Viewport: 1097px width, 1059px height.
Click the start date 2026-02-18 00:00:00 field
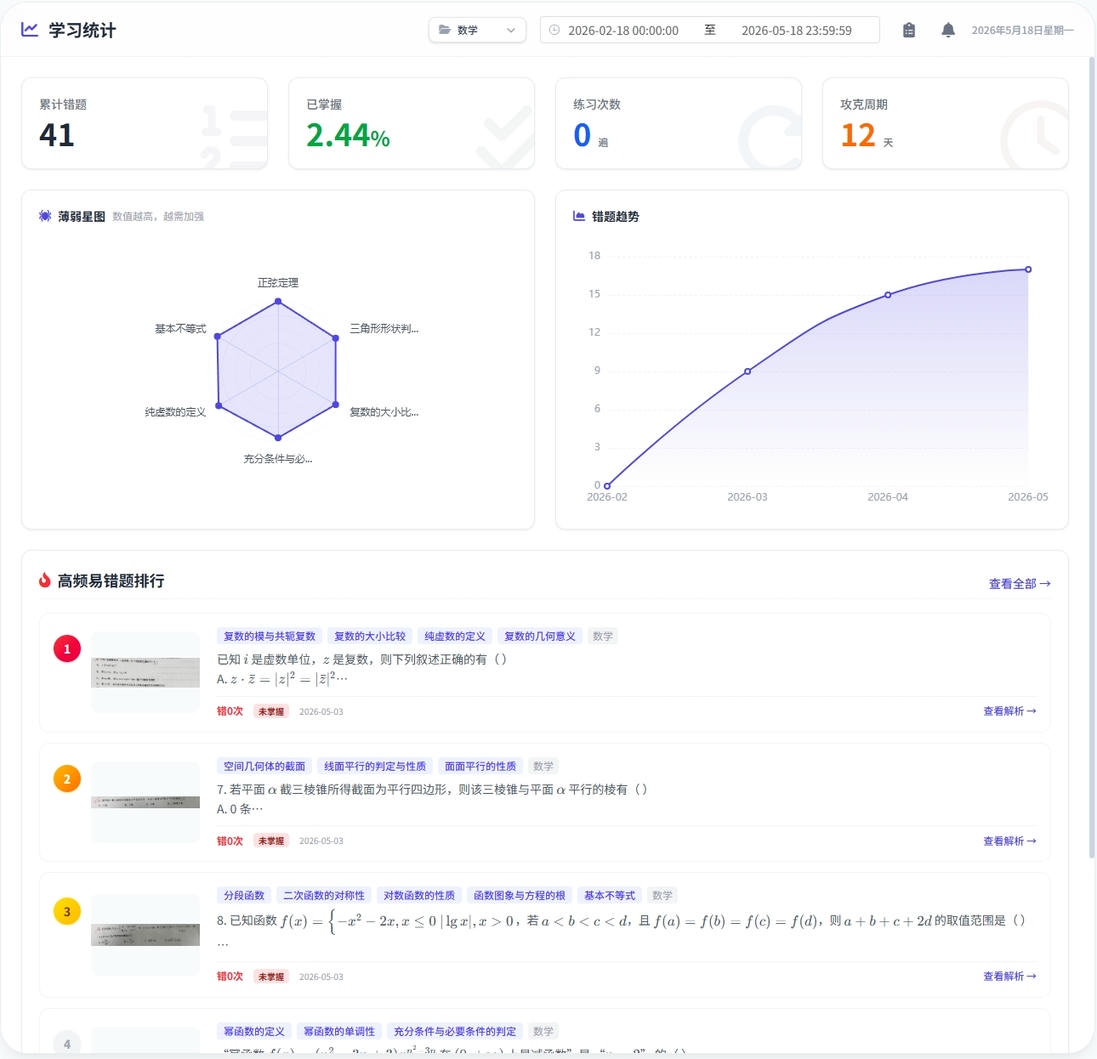point(623,31)
